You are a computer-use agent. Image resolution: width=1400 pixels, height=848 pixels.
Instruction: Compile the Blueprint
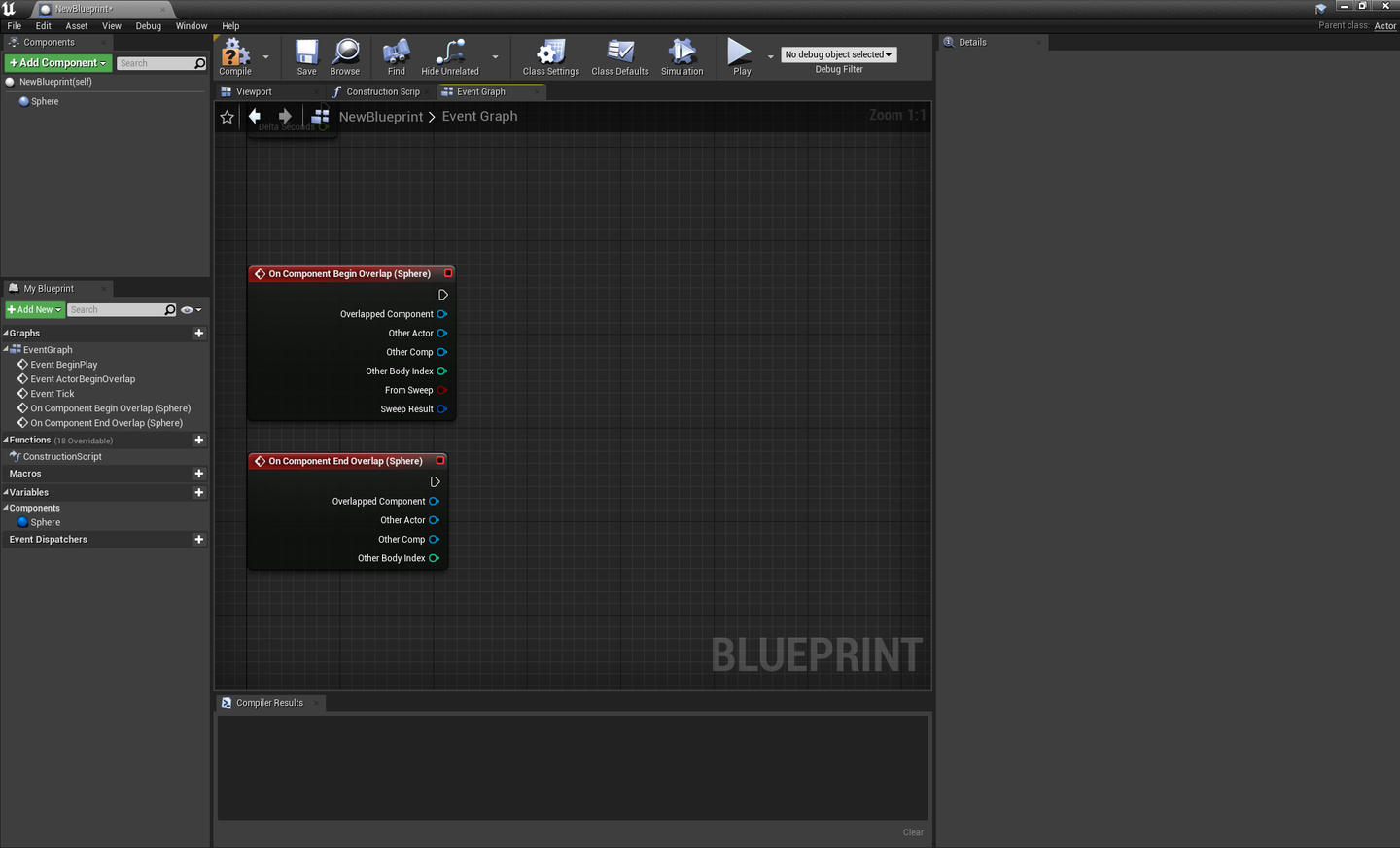point(232,56)
